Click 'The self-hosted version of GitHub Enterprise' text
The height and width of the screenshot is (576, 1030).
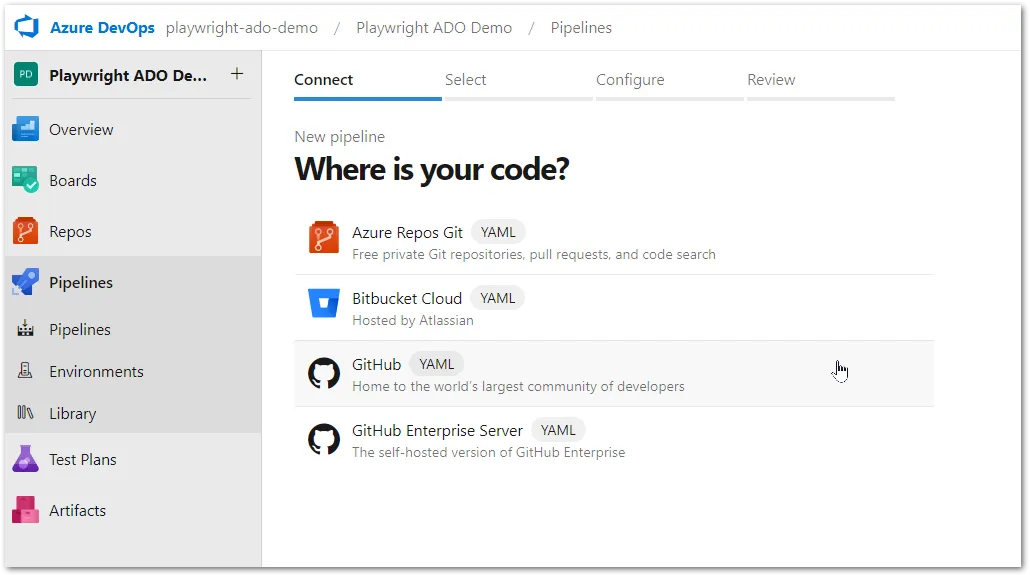(489, 452)
